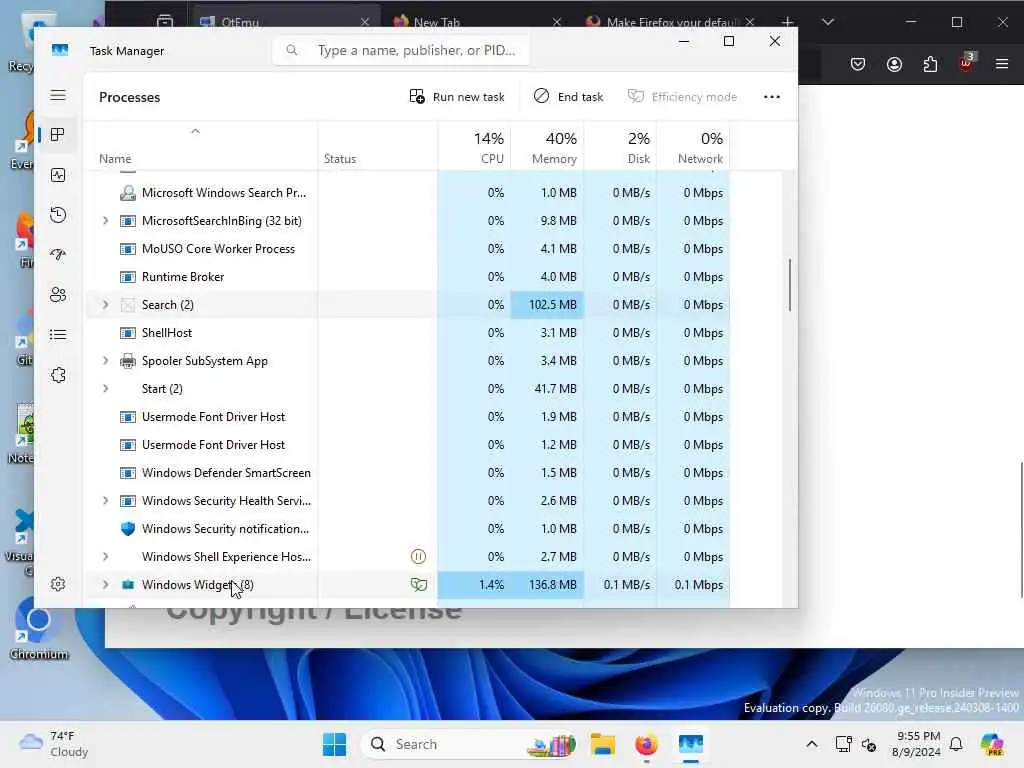The image size is (1024, 768).
Task: Click the Task Manager process list scrollbar
Action: (790, 285)
